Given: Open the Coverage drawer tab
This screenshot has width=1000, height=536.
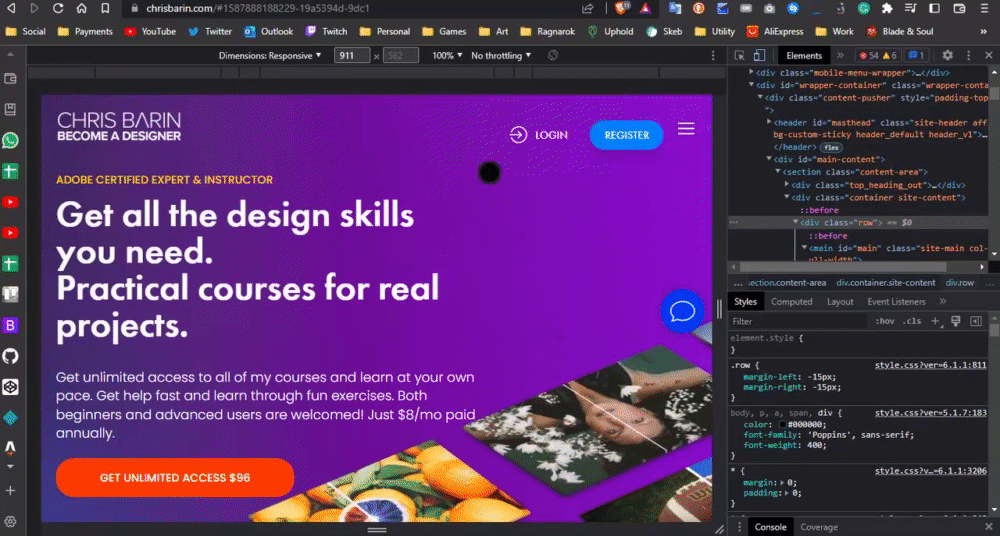Looking at the screenshot, I should pyautogui.click(x=819, y=527).
